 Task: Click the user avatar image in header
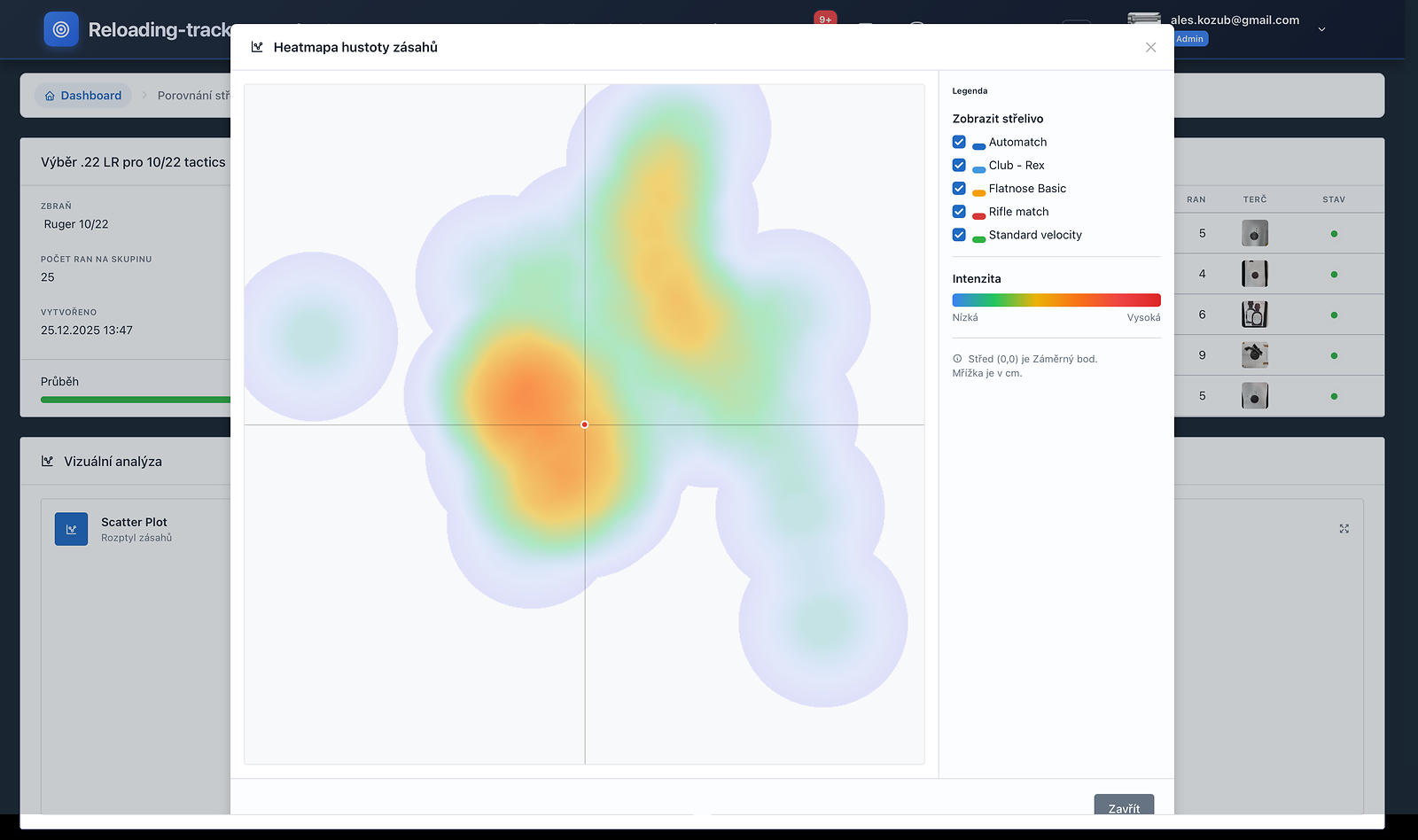1144,19
